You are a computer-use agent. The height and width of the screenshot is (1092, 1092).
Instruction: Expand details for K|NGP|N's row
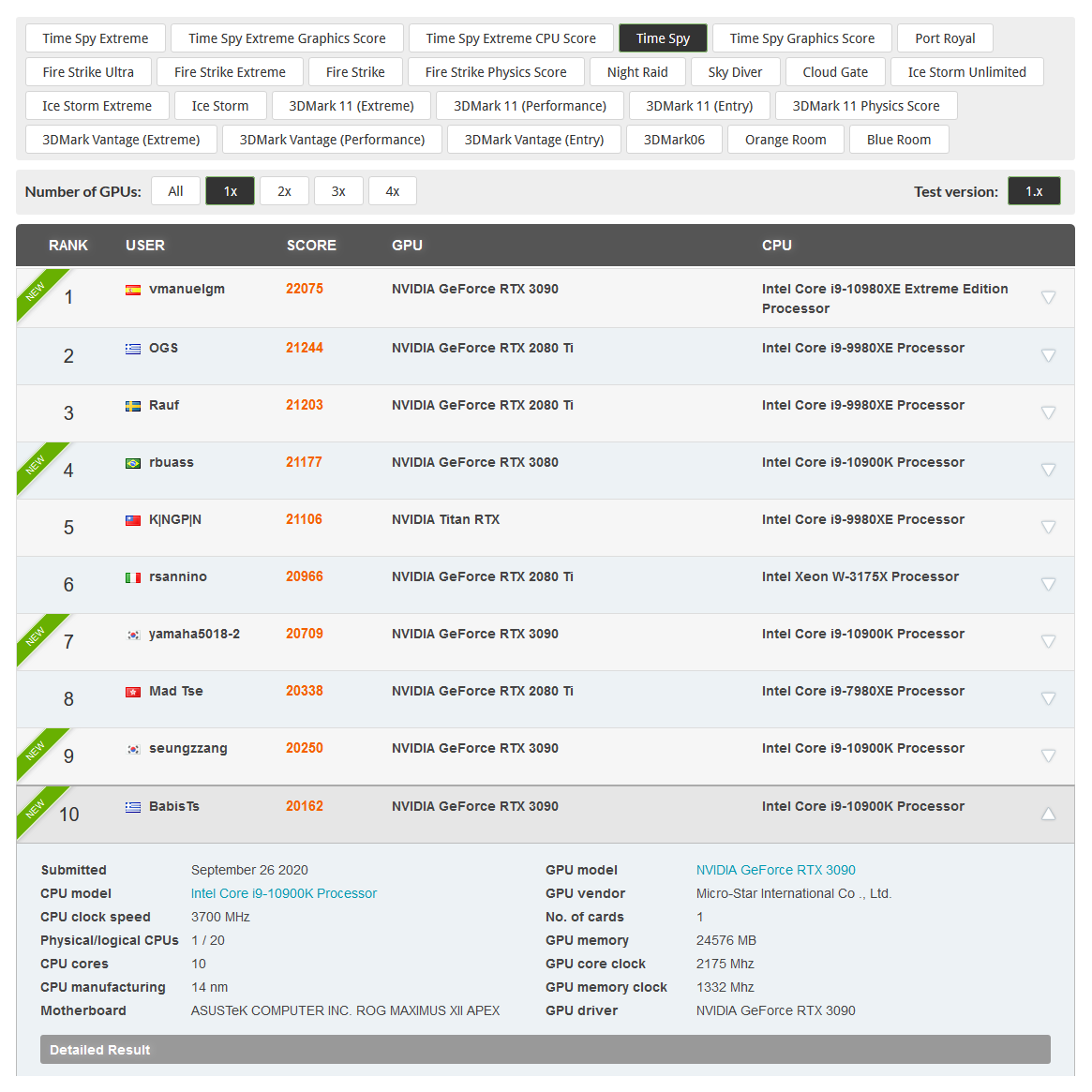(1048, 527)
